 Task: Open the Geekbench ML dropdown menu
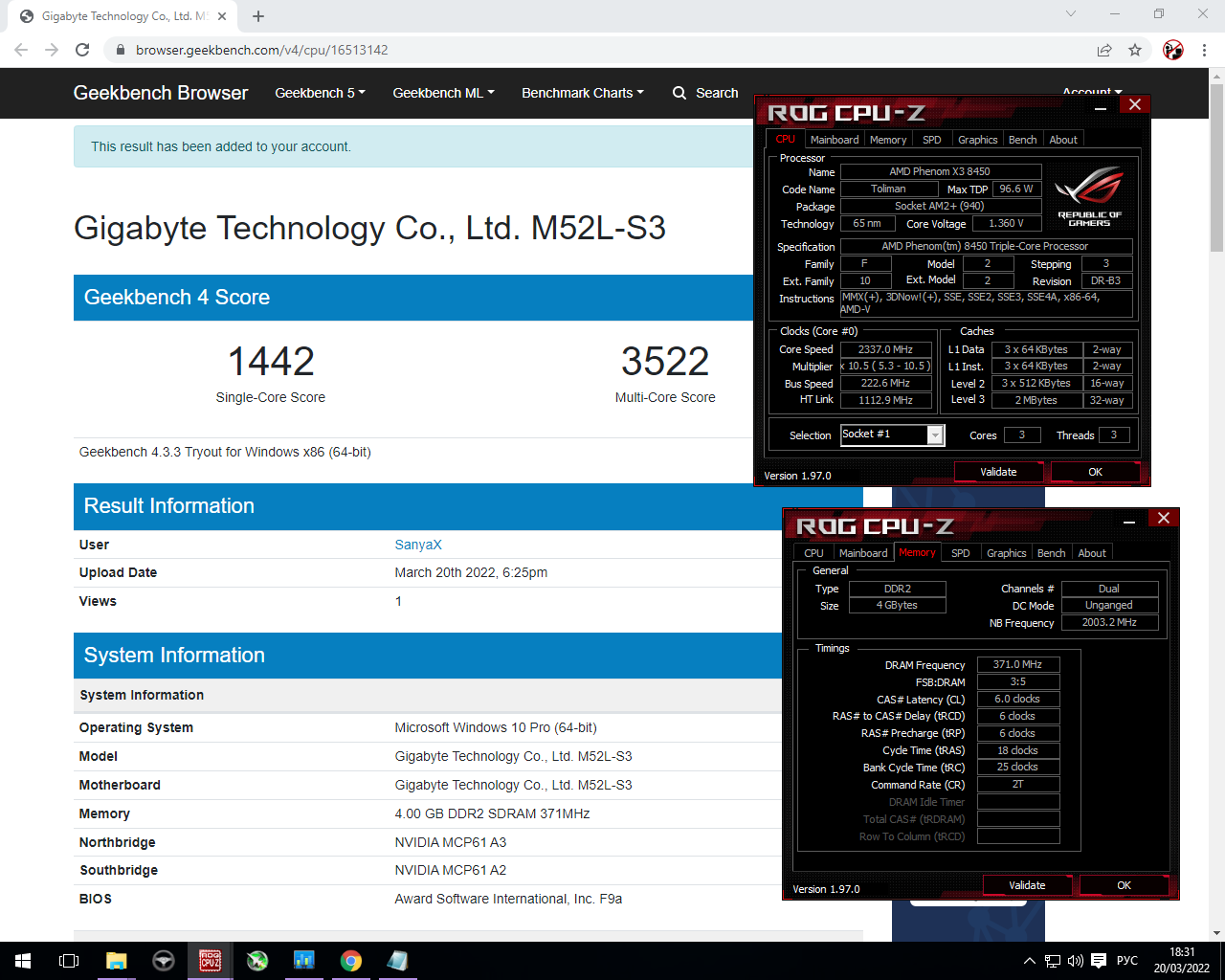[x=443, y=93]
